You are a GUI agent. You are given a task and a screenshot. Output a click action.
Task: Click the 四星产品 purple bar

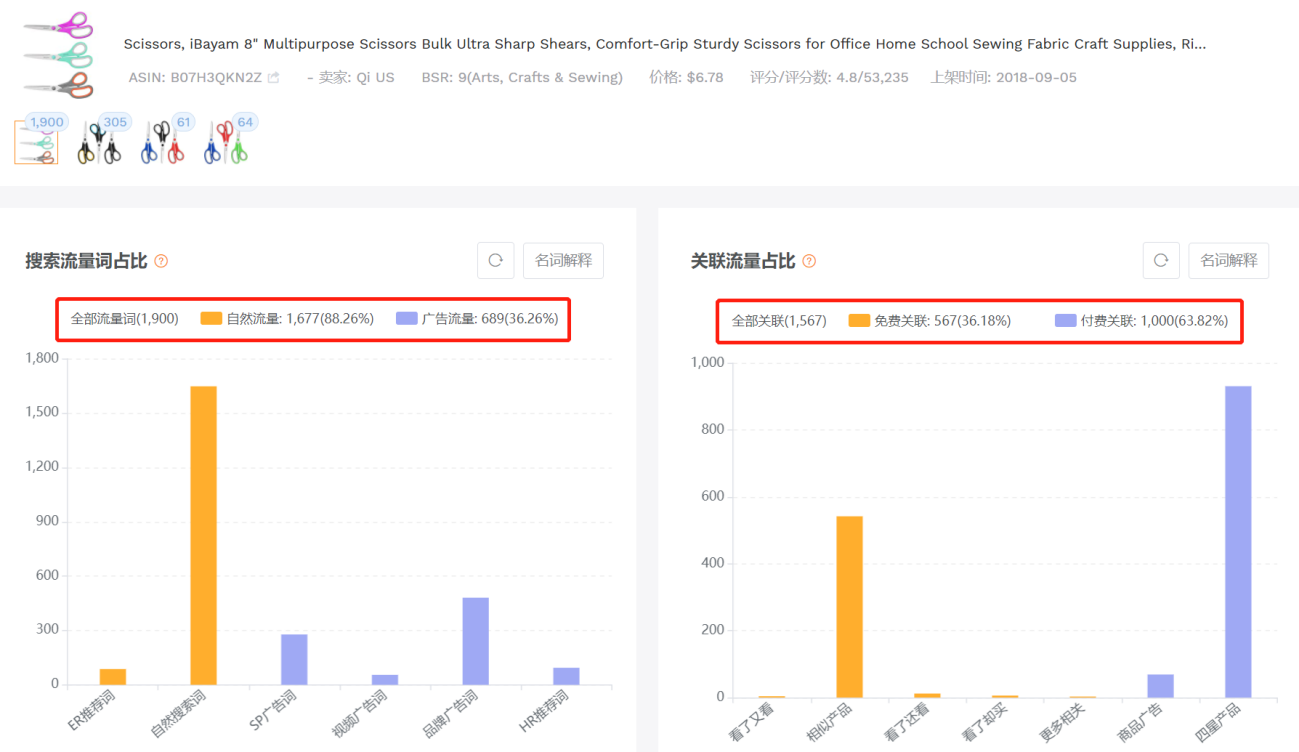pyautogui.click(x=1238, y=541)
